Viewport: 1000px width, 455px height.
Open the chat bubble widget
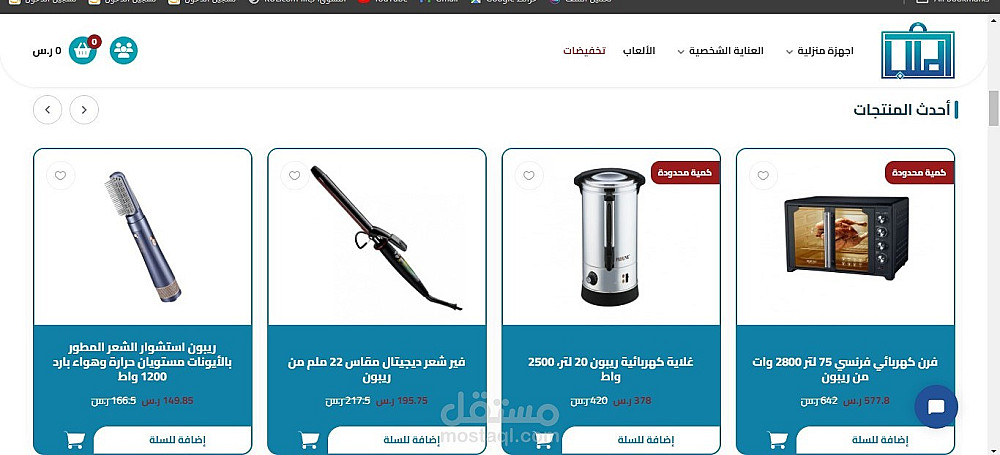tap(936, 407)
